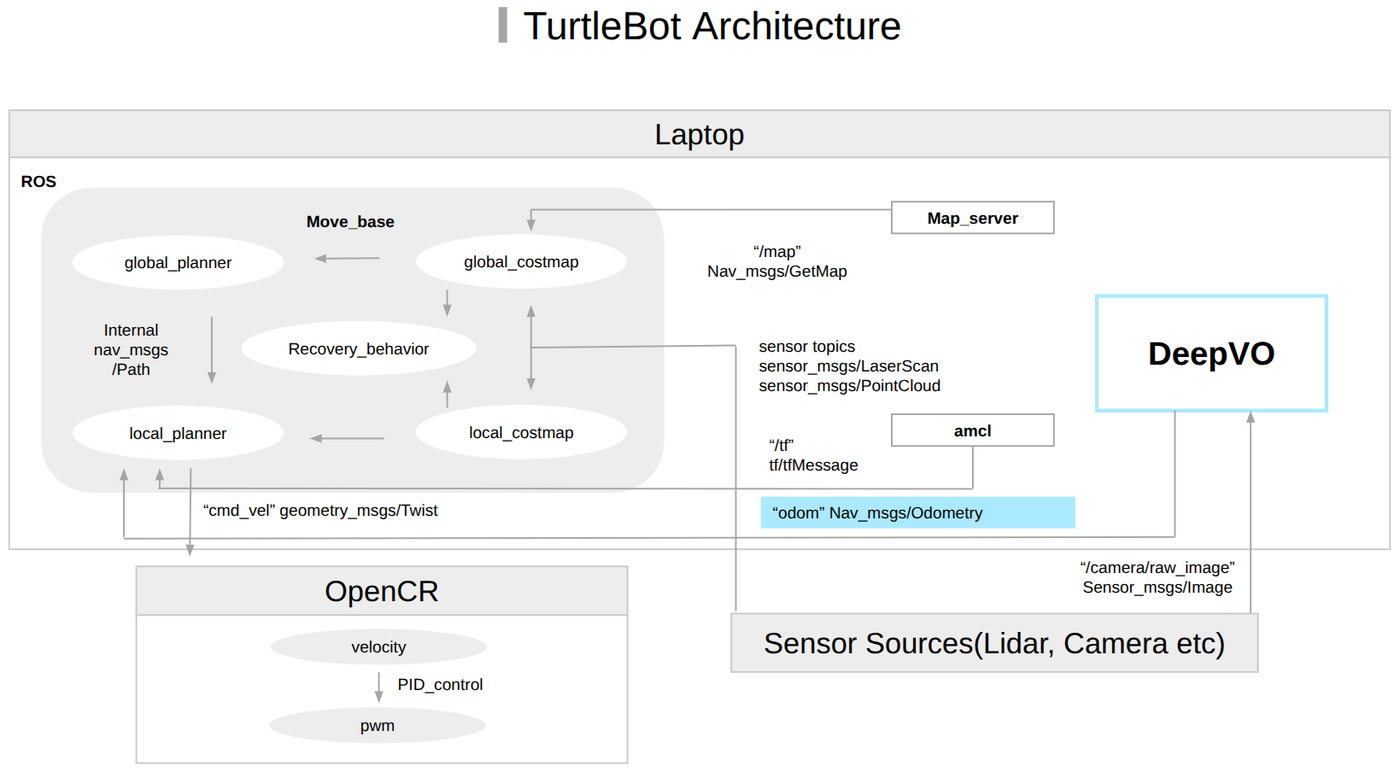Click the amcl box

click(x=972, y=430)
